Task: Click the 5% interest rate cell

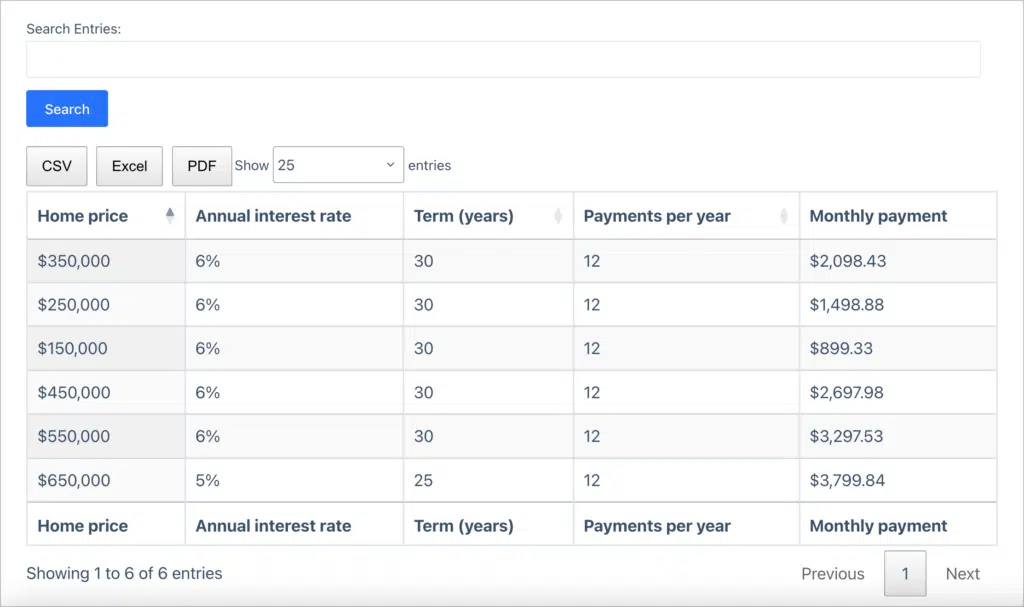Action: (295, 480)
